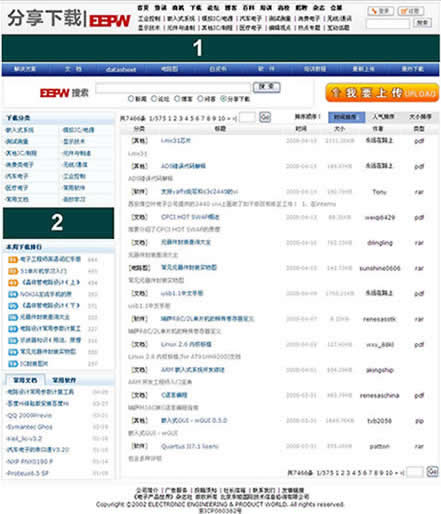Select the last radio option under EEPW search
The width and height of the screenshot is (441, 514).
pyautogui.click(x=223, y=99)
